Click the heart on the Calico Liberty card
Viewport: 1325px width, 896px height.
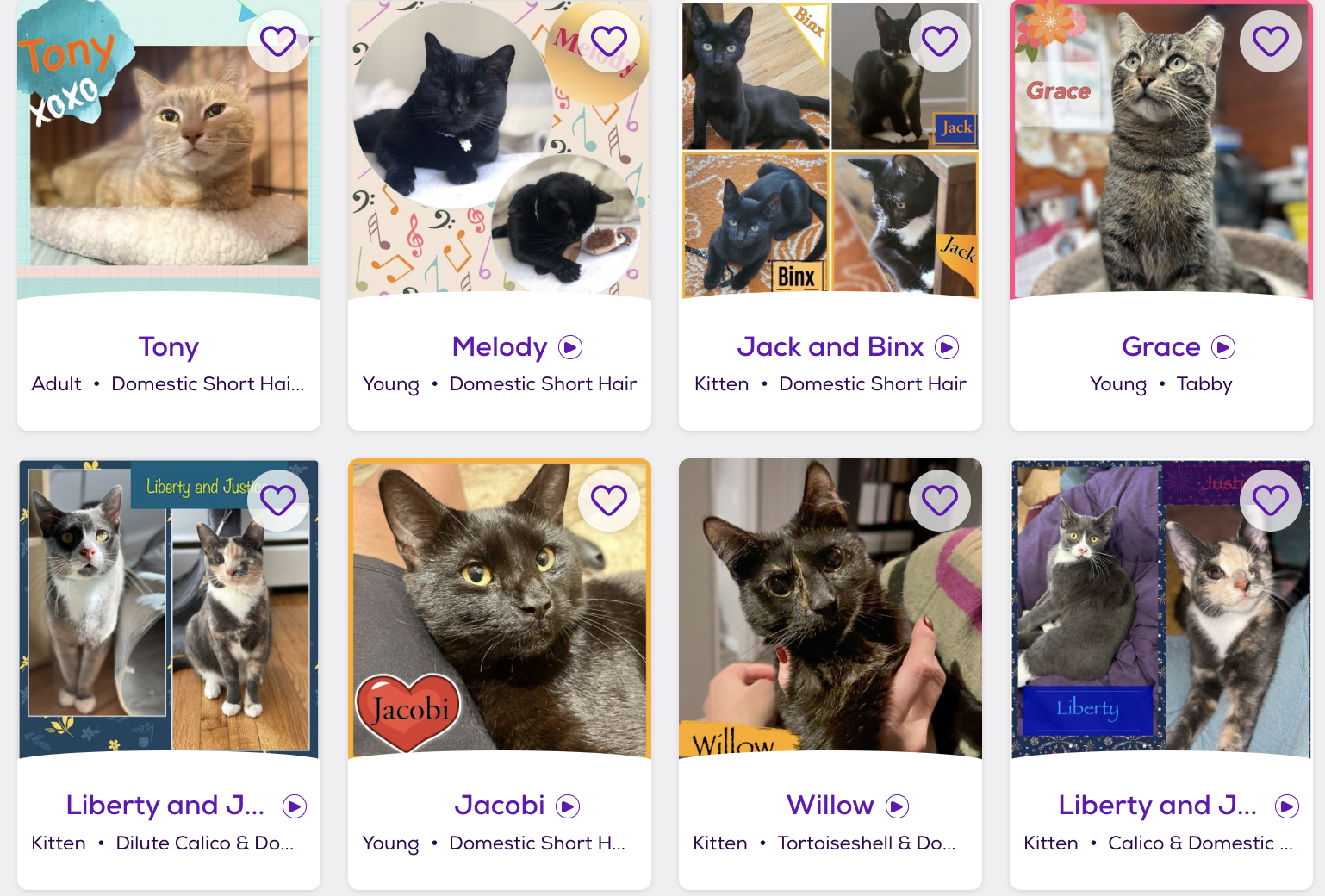[x=1271, y=501]
